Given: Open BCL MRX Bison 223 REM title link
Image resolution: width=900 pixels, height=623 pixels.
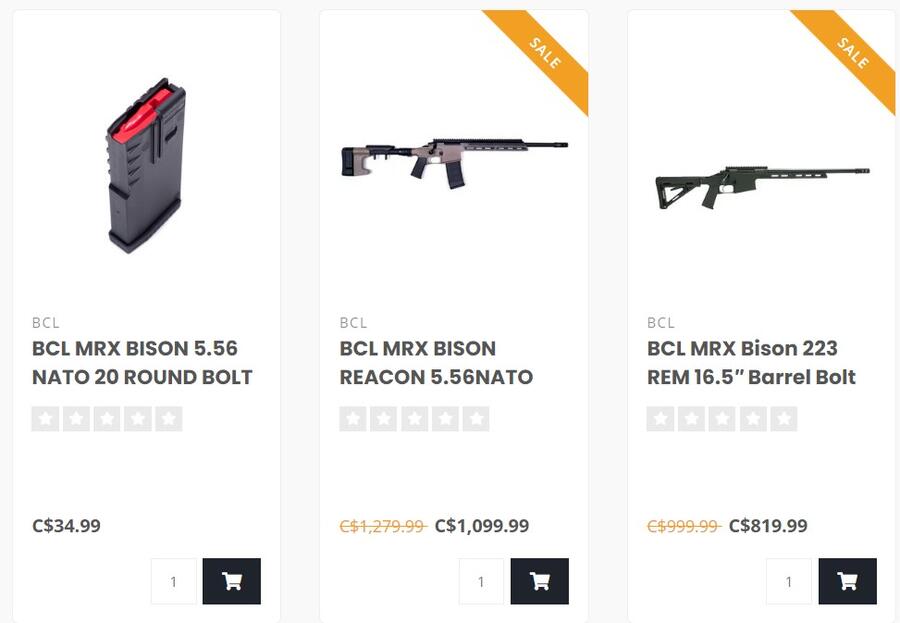Looking at the screenshot, I should 751,363.
